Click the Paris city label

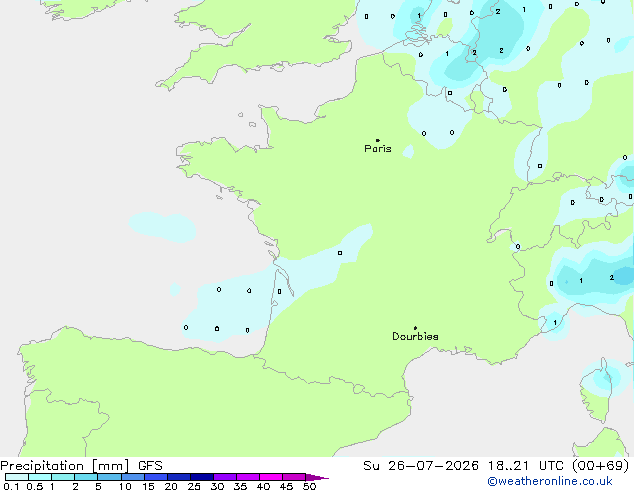(378, 149)
